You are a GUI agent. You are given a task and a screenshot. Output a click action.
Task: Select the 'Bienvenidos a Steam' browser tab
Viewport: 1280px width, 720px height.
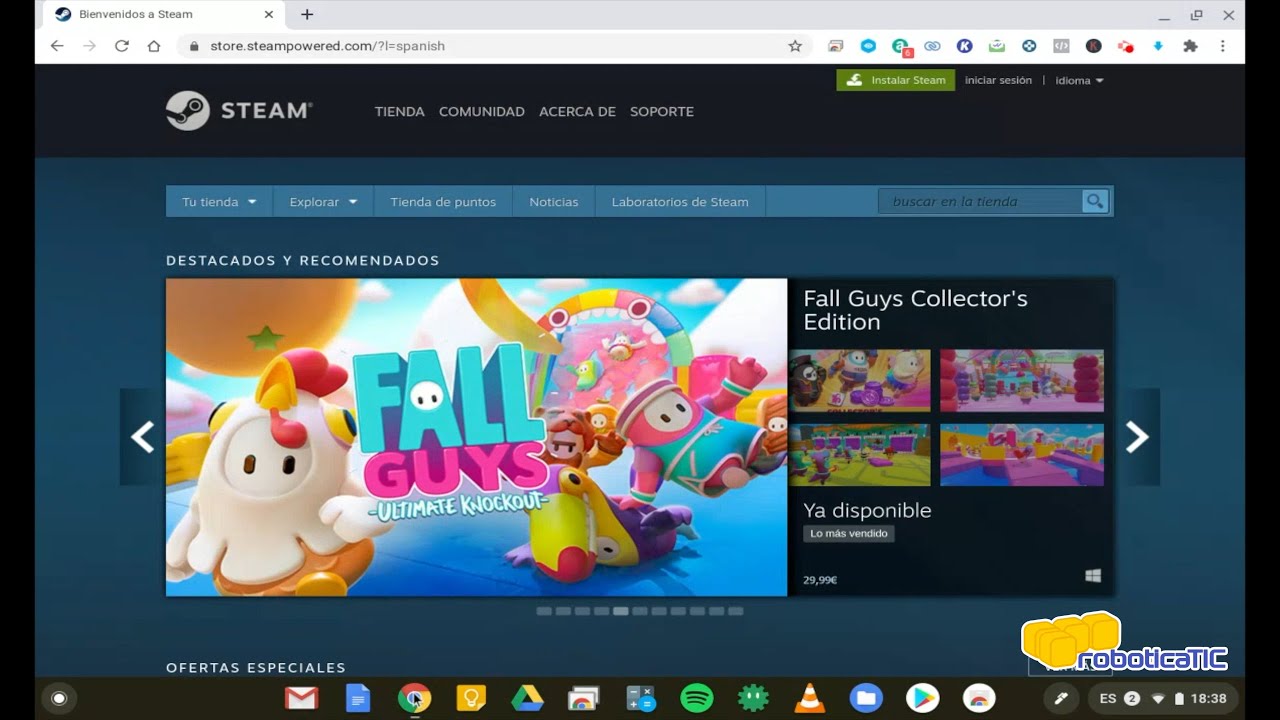pos(165,15)
